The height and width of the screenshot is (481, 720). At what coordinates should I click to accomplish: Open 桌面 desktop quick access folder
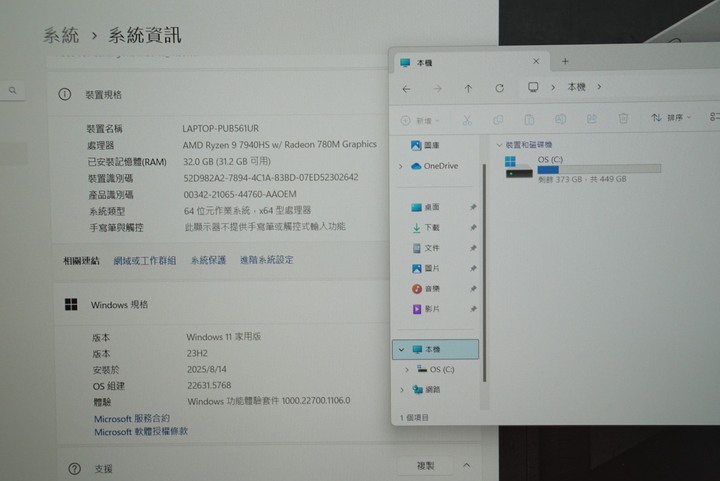click(x=425, y=207)
